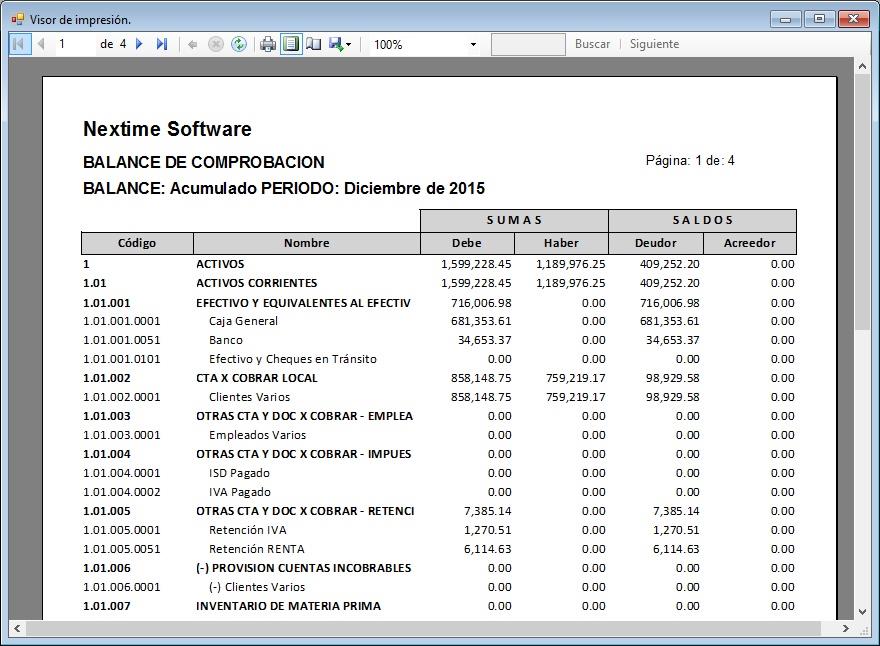Click Deudor value 7,385.14

click(x=676, y=511)
